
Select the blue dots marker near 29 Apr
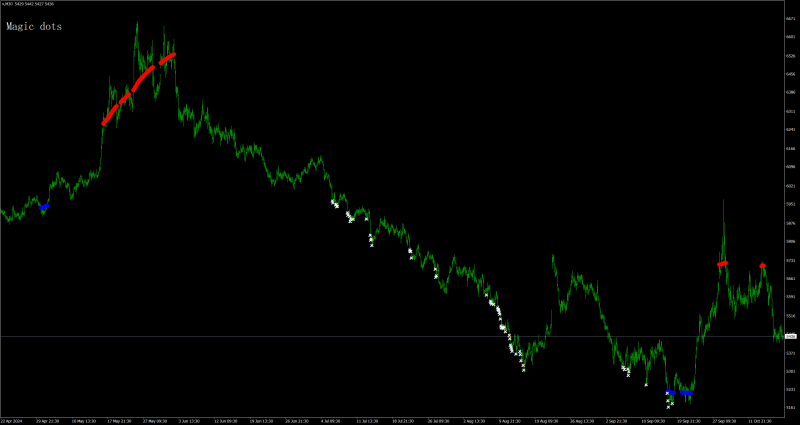point(44,207)
